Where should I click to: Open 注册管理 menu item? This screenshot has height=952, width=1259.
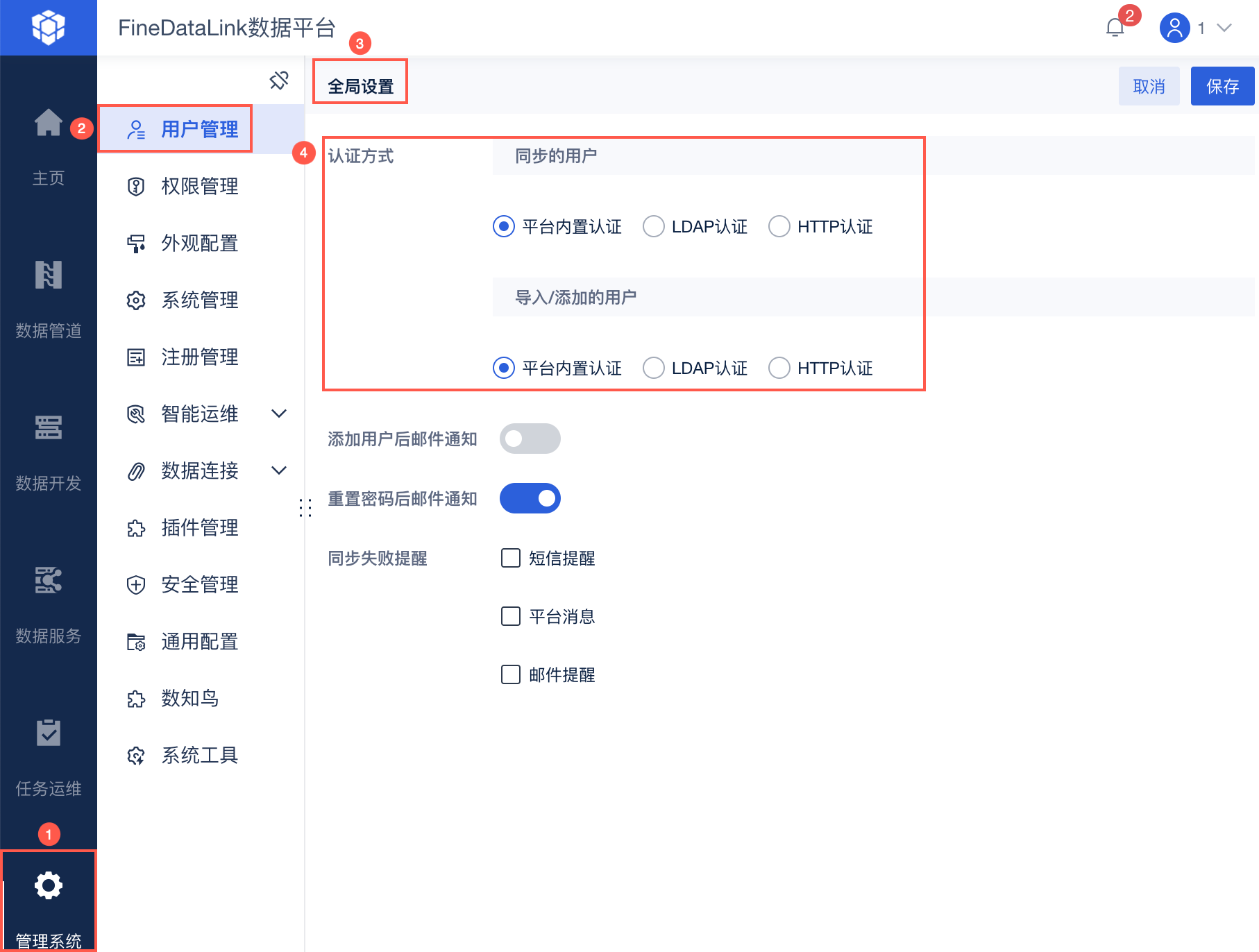(x=201, y=357)
